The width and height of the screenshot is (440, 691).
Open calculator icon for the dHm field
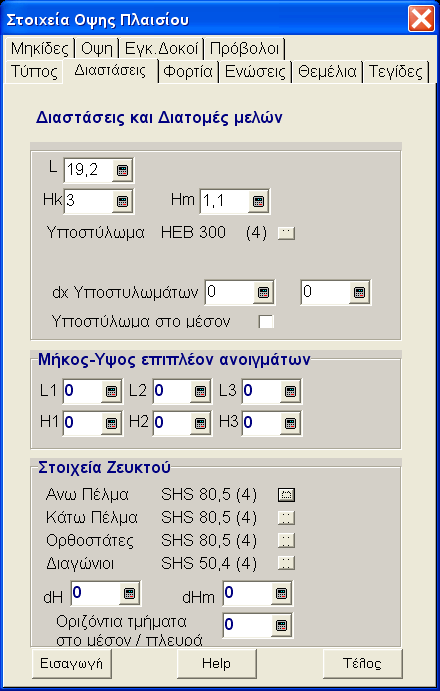(x=281, y=594)
